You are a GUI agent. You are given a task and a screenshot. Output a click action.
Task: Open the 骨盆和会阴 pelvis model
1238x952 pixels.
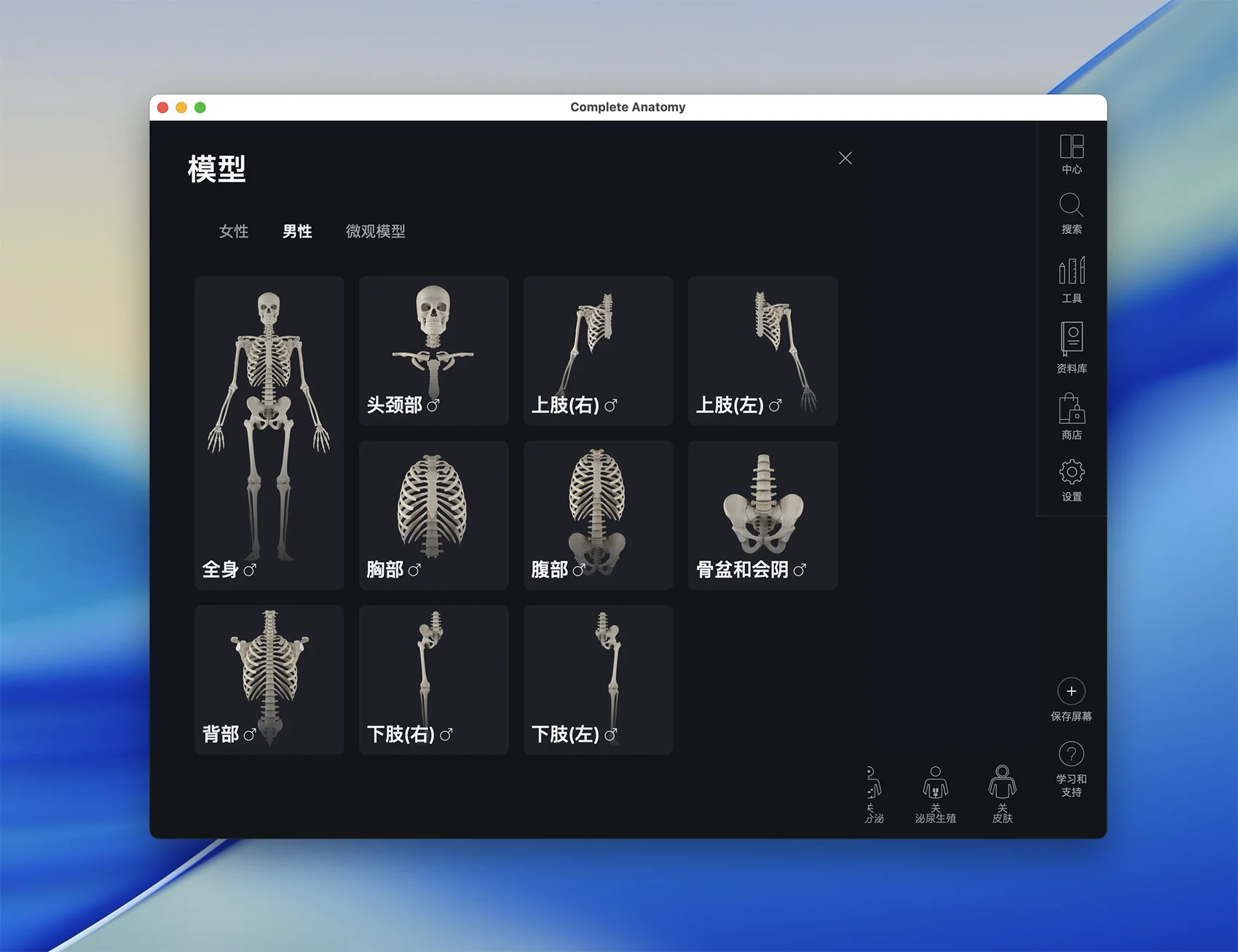(x=762, y=515)
